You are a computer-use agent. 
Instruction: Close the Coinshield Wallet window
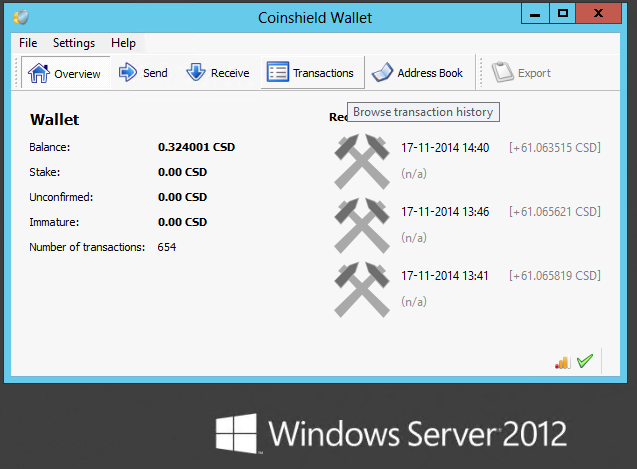click(598, 14)
